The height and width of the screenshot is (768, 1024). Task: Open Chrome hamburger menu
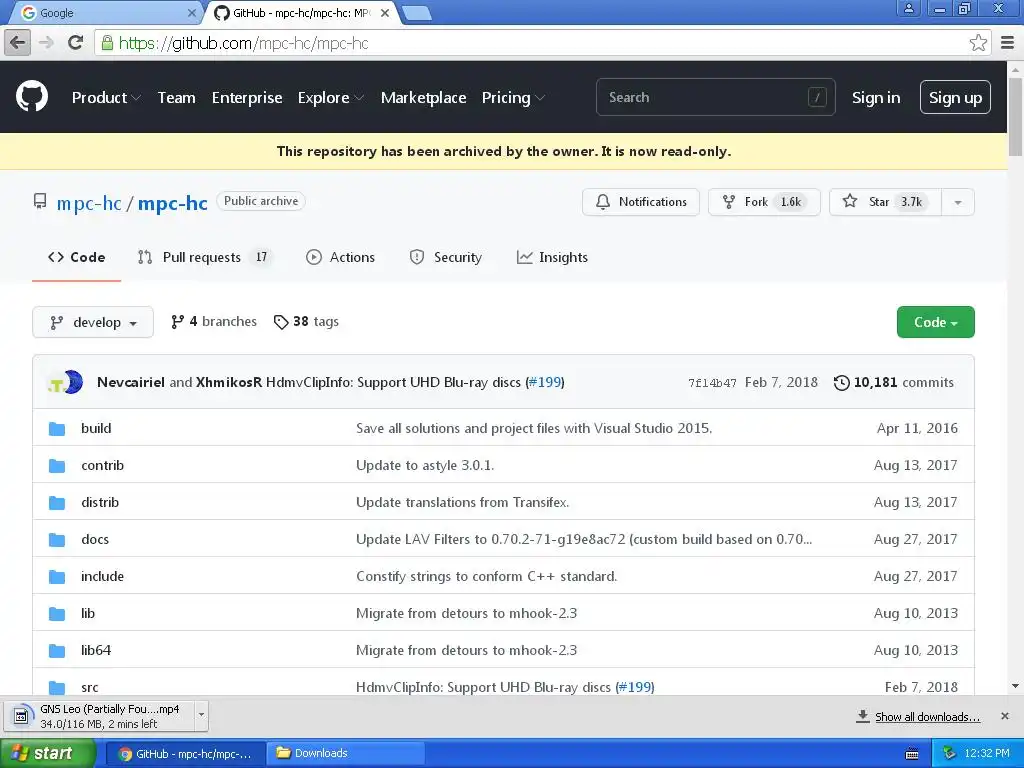[x=1008, y=43]
